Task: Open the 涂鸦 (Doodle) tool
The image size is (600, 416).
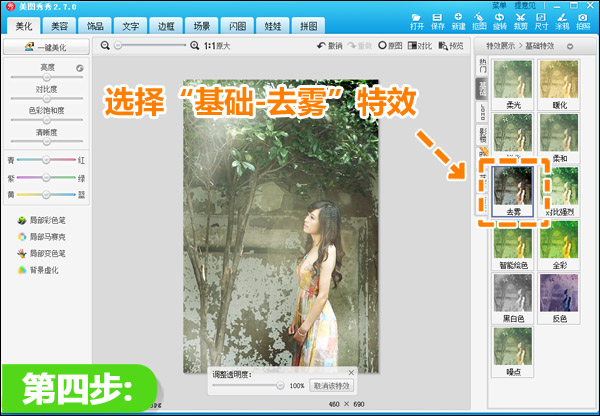Action: coord(562,19)
